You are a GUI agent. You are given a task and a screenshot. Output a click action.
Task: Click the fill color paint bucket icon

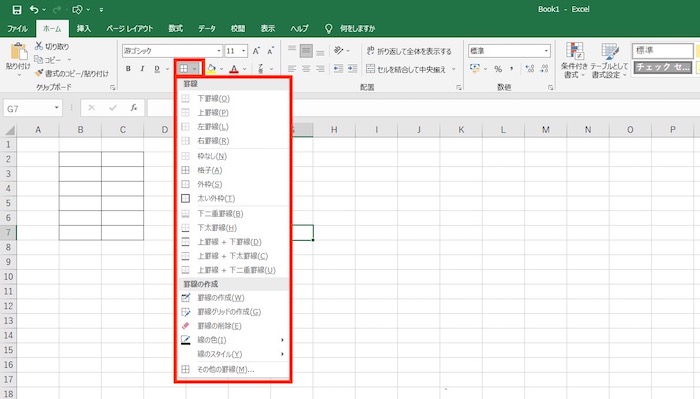point(211,69)
